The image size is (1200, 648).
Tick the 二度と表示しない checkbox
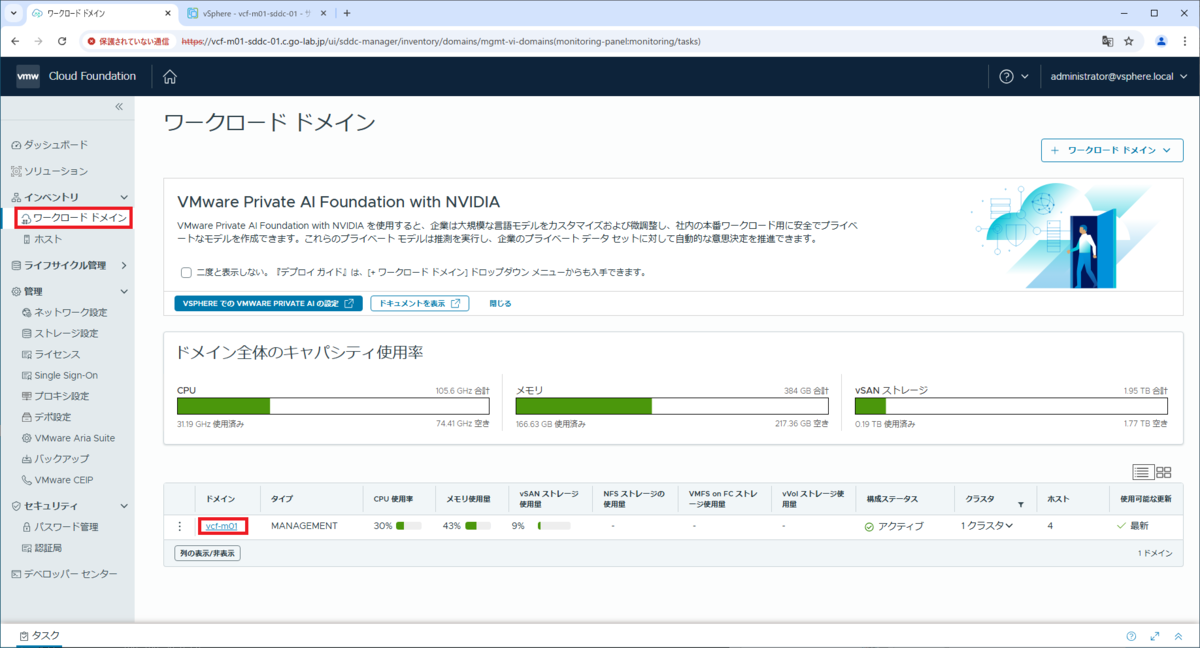click(186, 272)
